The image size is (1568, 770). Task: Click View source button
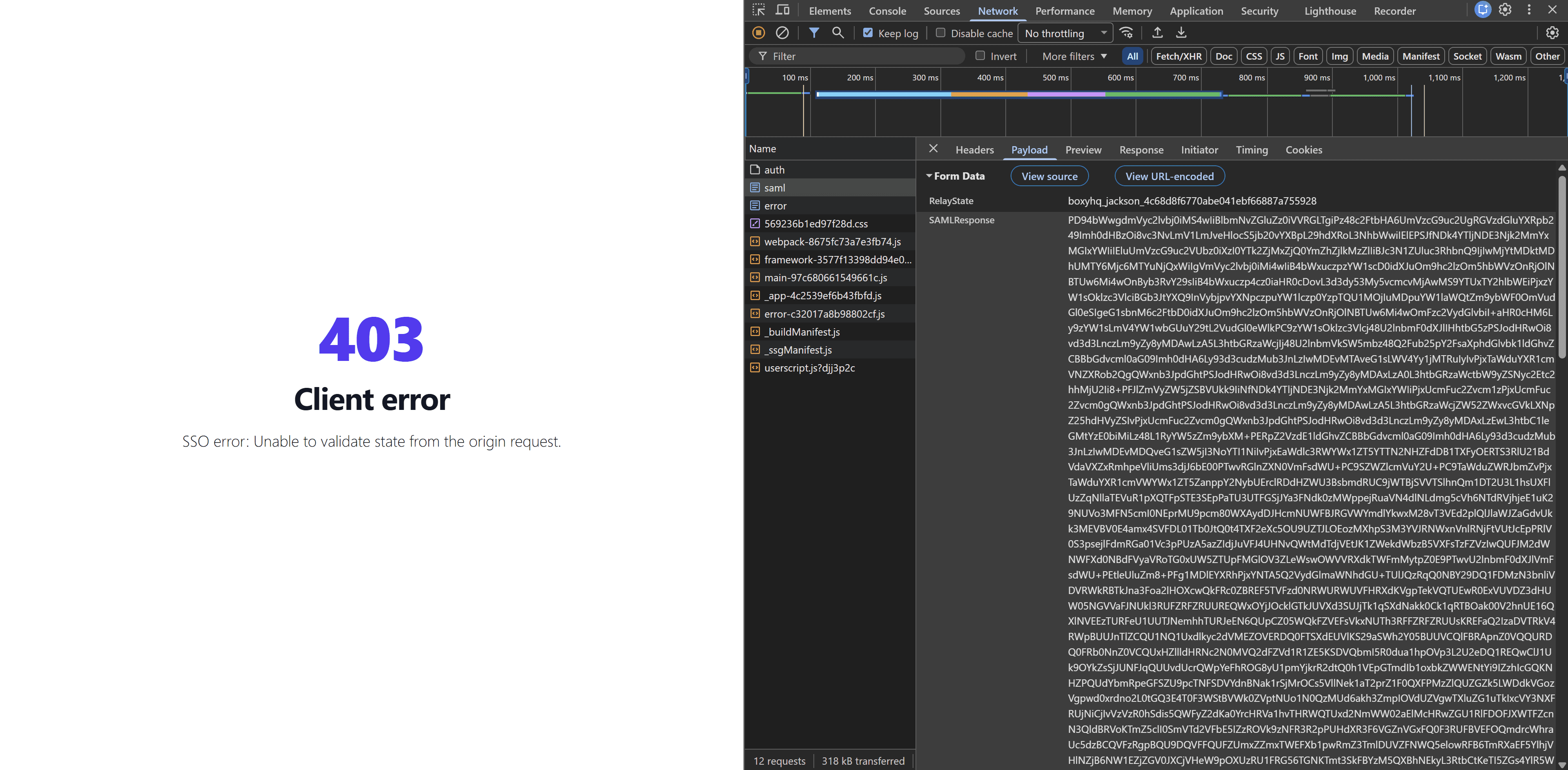click(x=1049, y=176)
